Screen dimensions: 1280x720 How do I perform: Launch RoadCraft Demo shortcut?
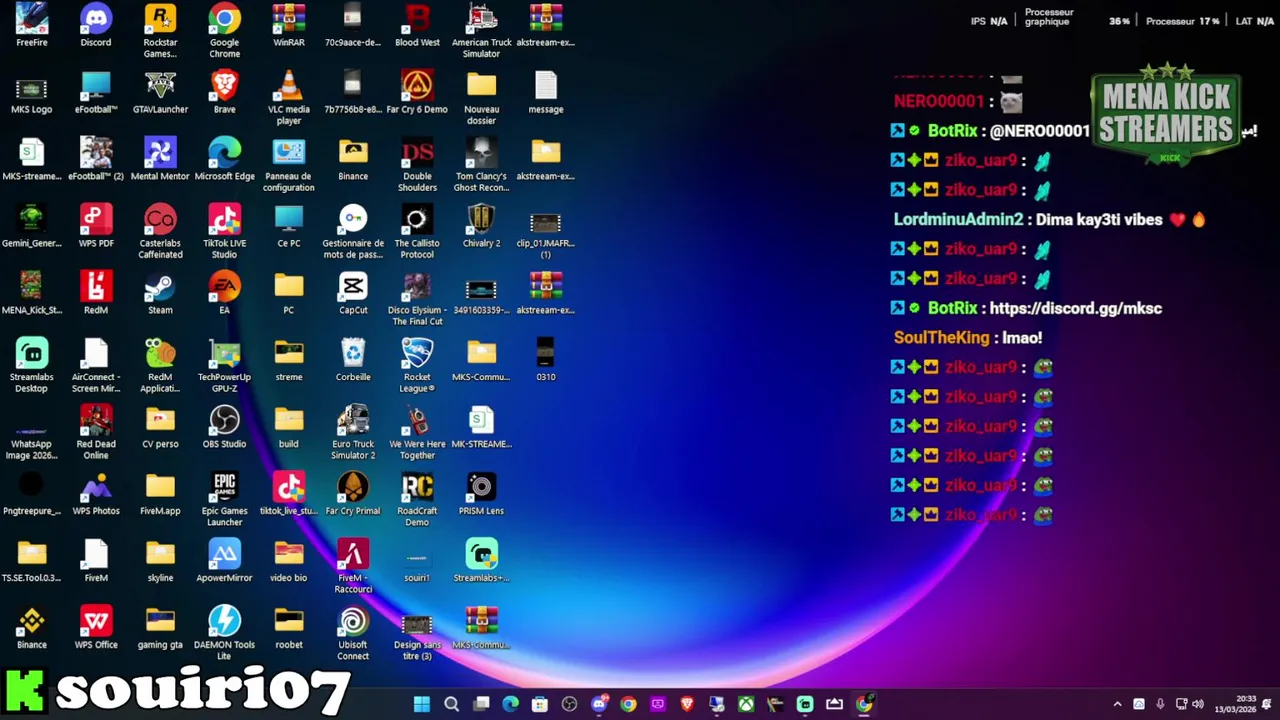(x=417, y=500)
